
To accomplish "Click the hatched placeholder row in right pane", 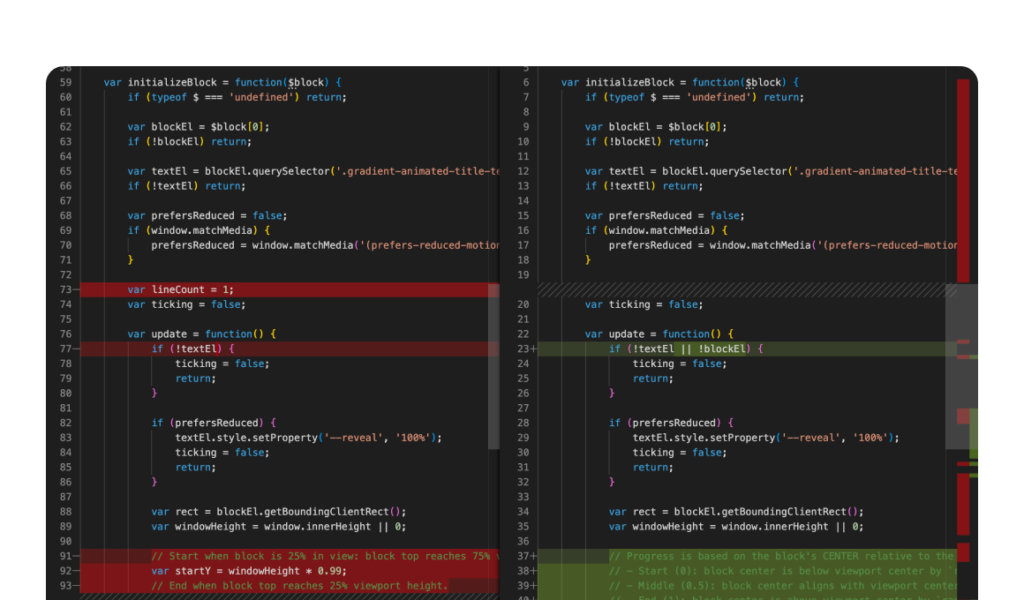I will [740, 290].
